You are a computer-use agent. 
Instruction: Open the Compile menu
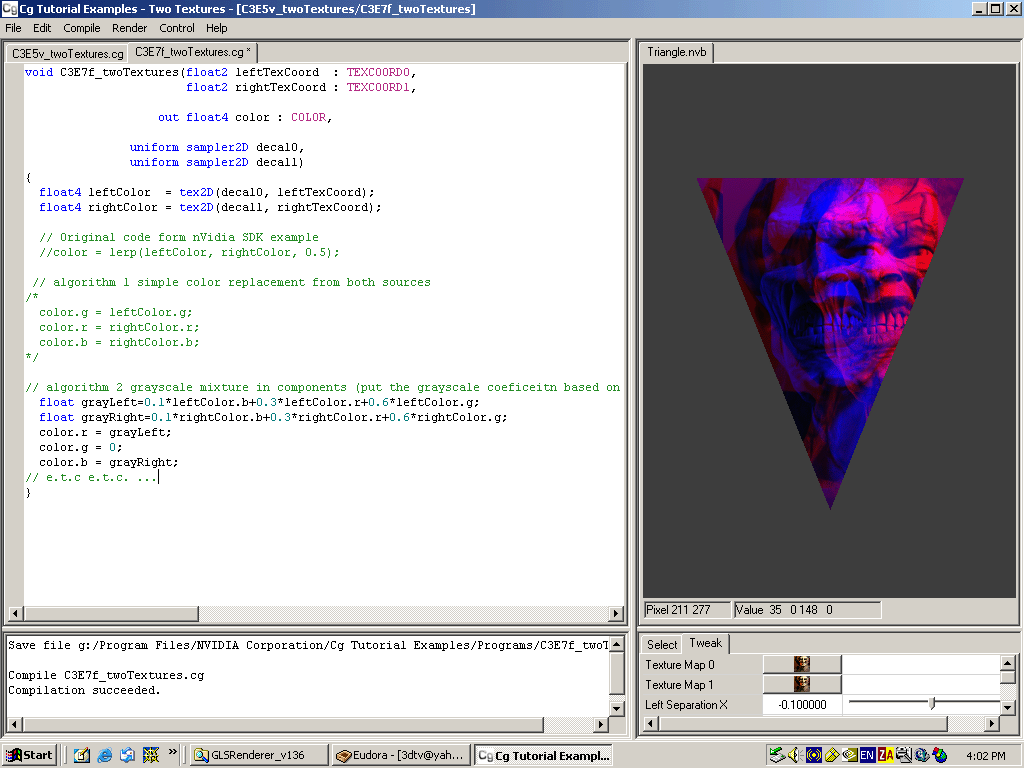coord(82,28)
